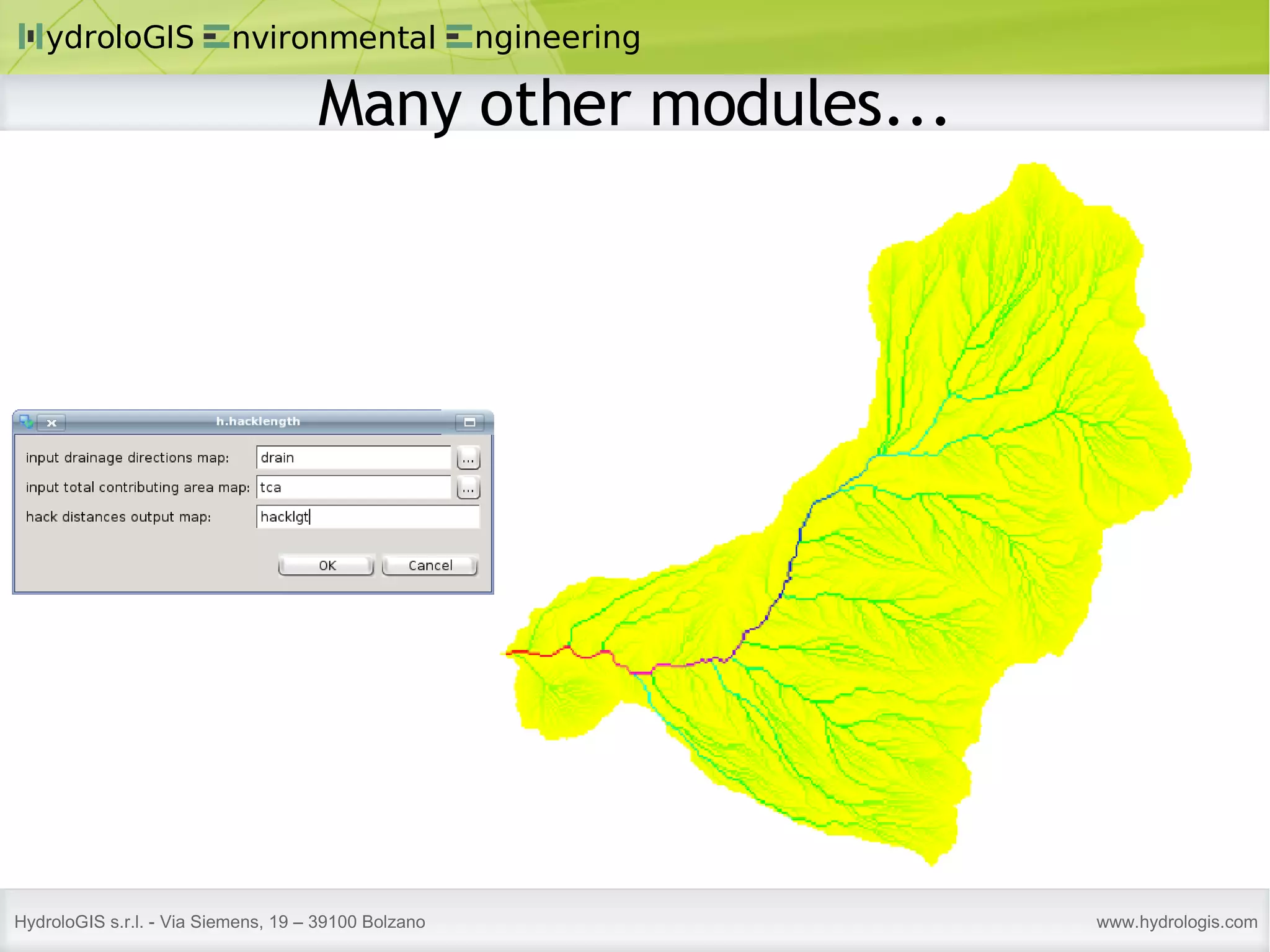Maximize the h.hacklength dialog window
Viewport: 1270px width, 952px height.
469,422
